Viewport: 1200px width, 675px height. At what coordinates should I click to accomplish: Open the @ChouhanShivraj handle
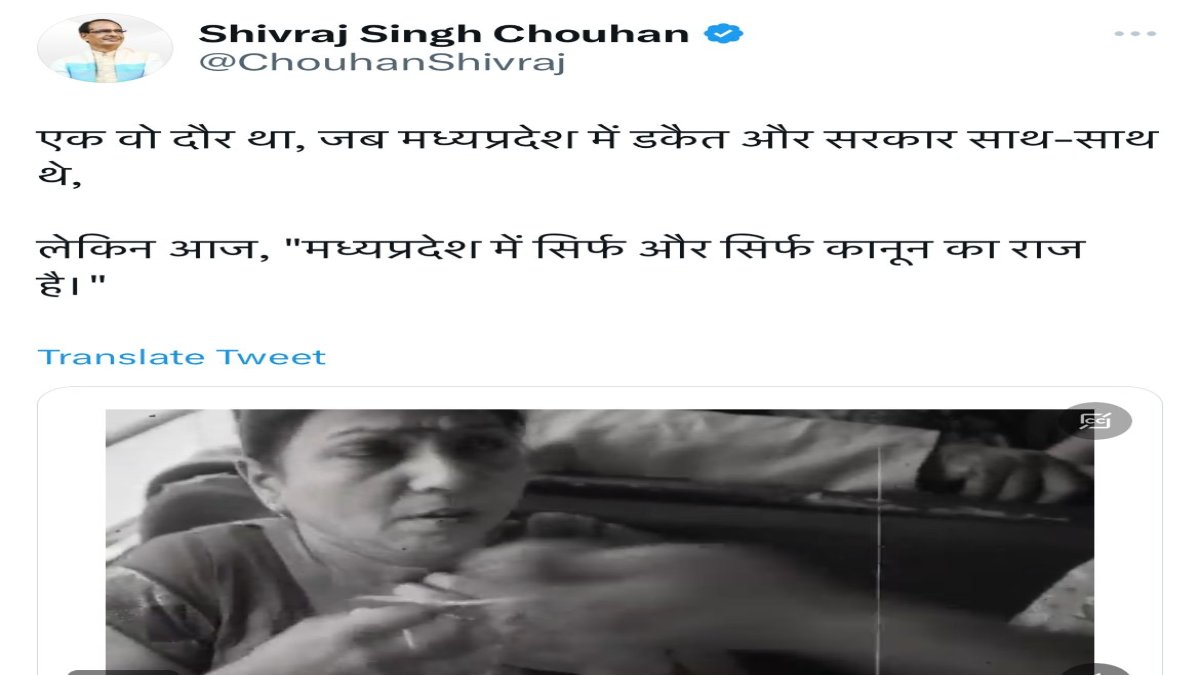(383, 63)
